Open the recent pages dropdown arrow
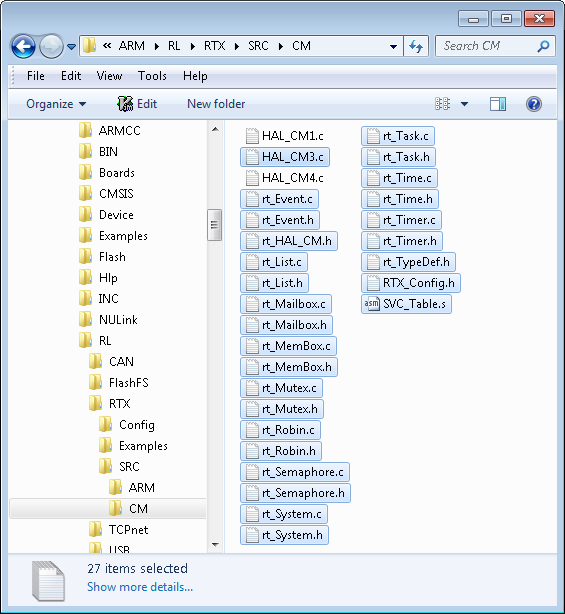The image size is (565, 614). pyautogui.click(x=71, y=47)
